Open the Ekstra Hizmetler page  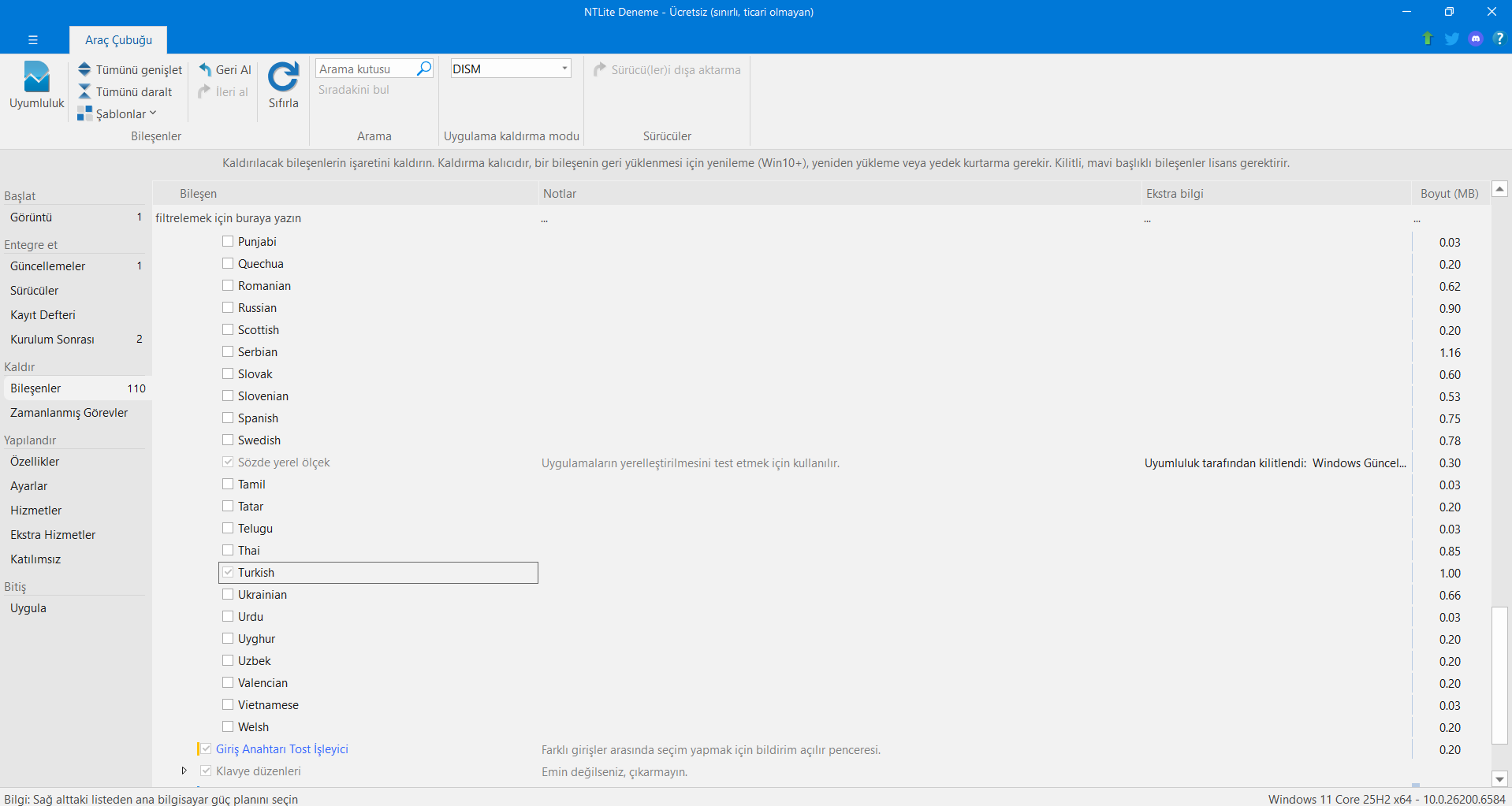click(x=76, y=534)
